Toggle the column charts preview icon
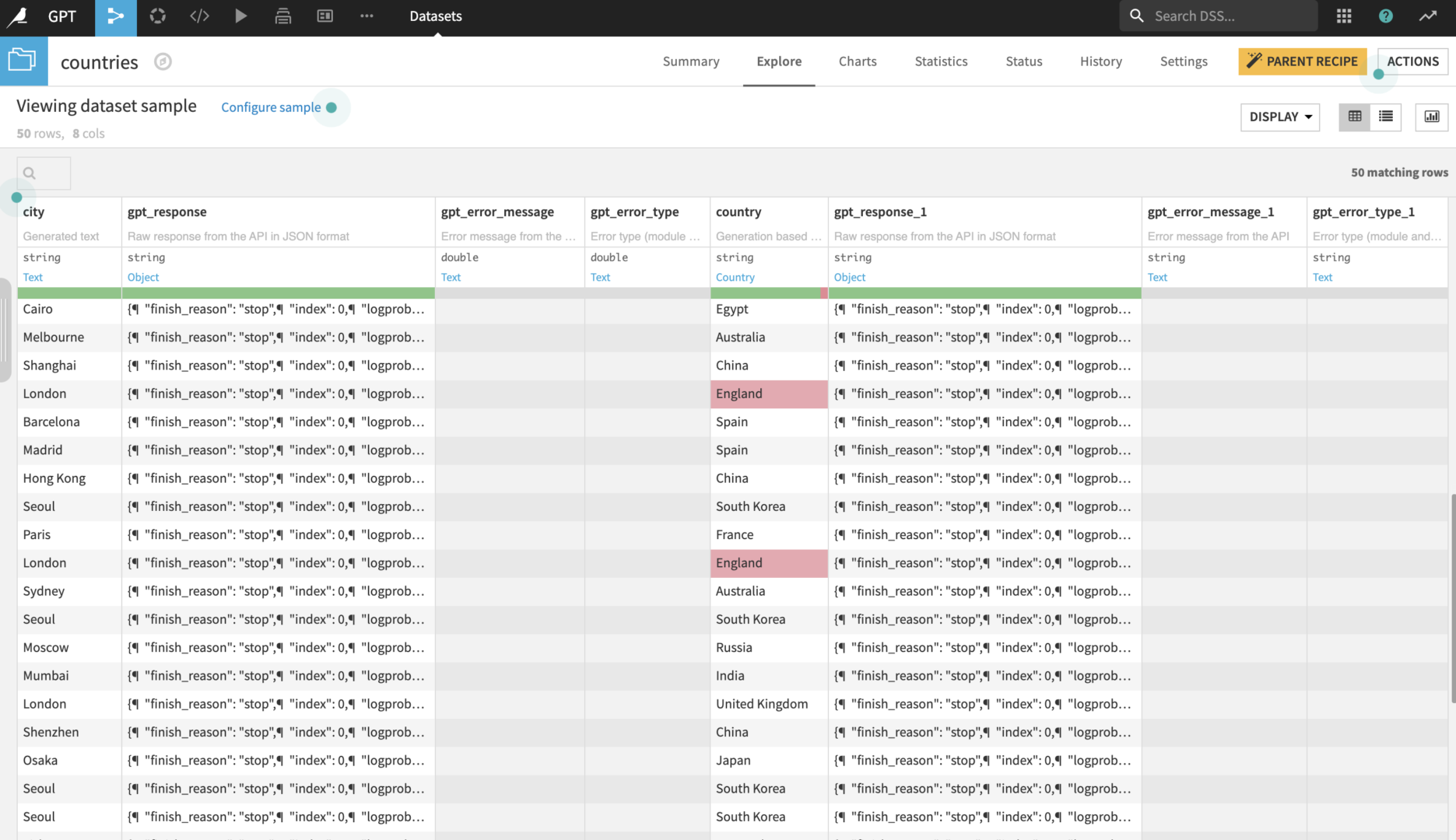 1432,117
